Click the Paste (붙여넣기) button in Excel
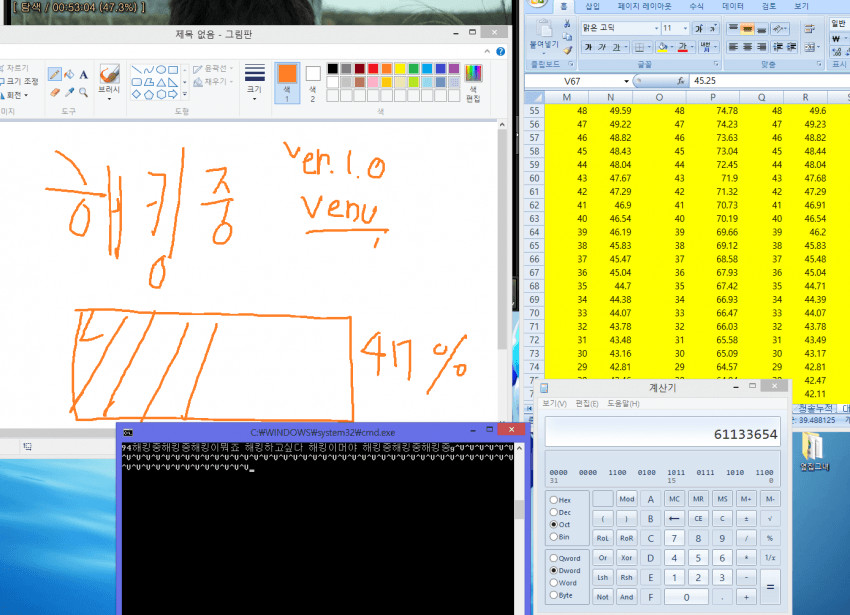 [544, 35]
